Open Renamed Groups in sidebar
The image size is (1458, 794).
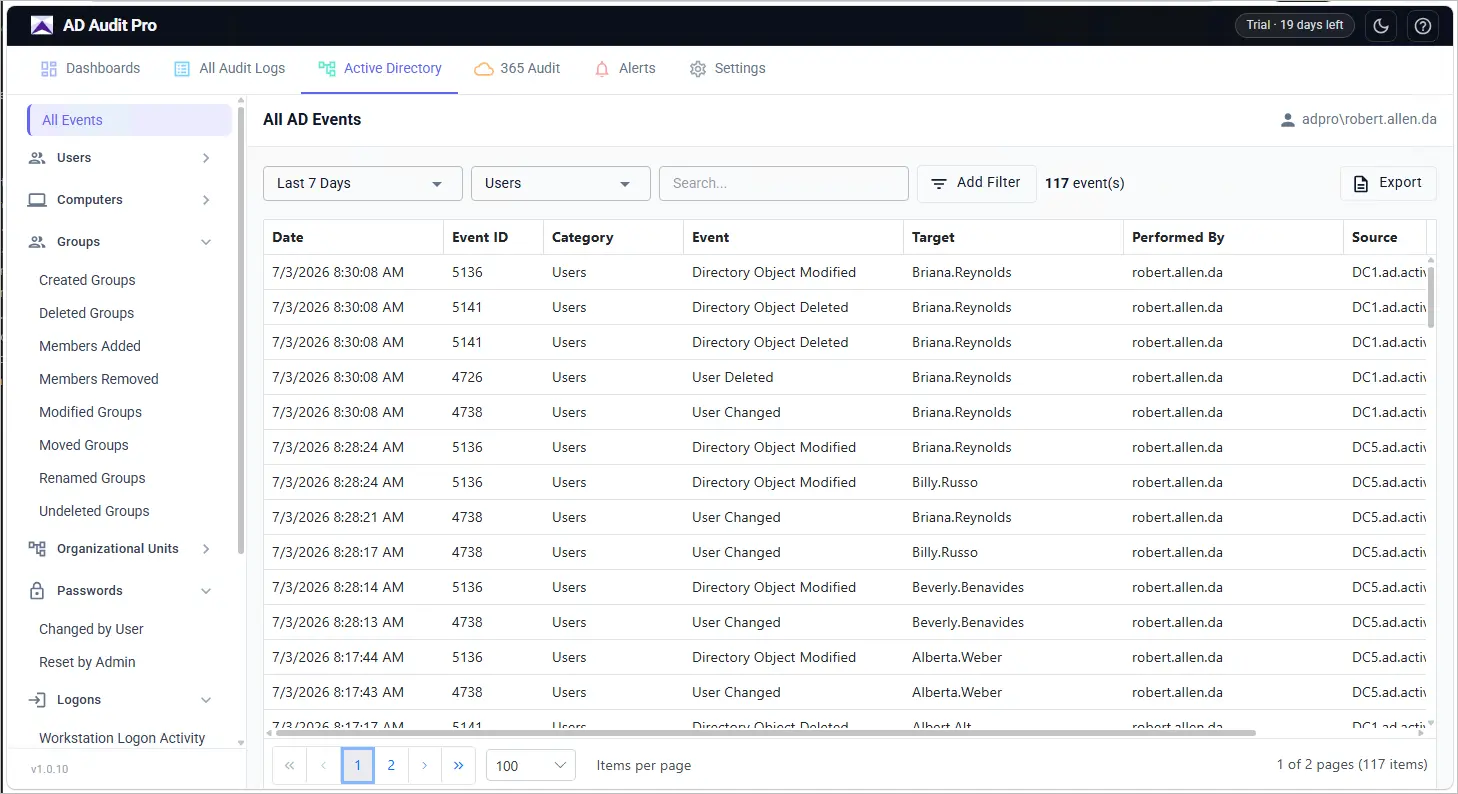92,479
